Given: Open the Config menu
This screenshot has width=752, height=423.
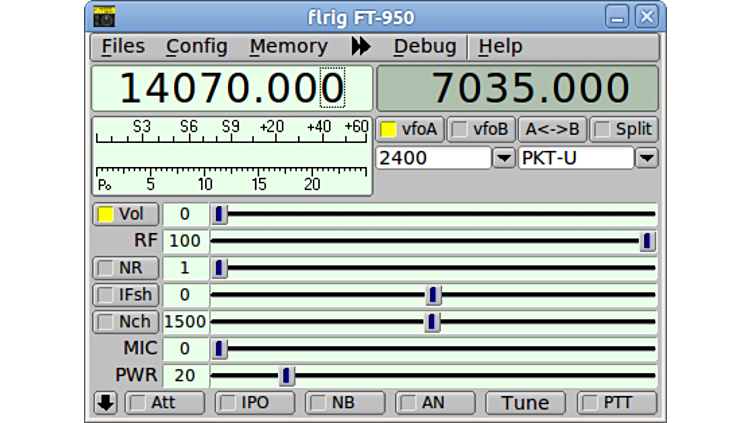Looking at the screenshot, I should coord(196,47).
